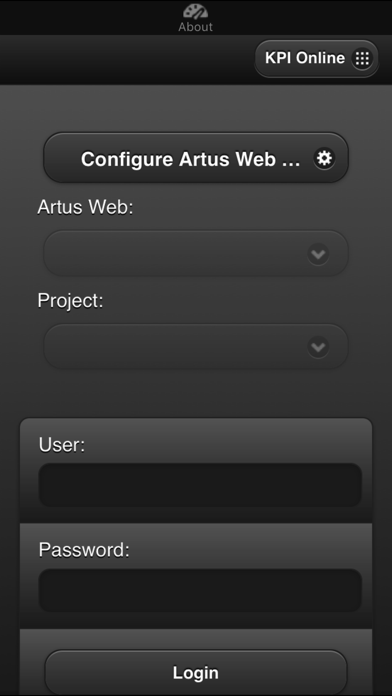Click the grid icon beside KPI Online
The image size is (392, 696).
[x=362, y=58]
